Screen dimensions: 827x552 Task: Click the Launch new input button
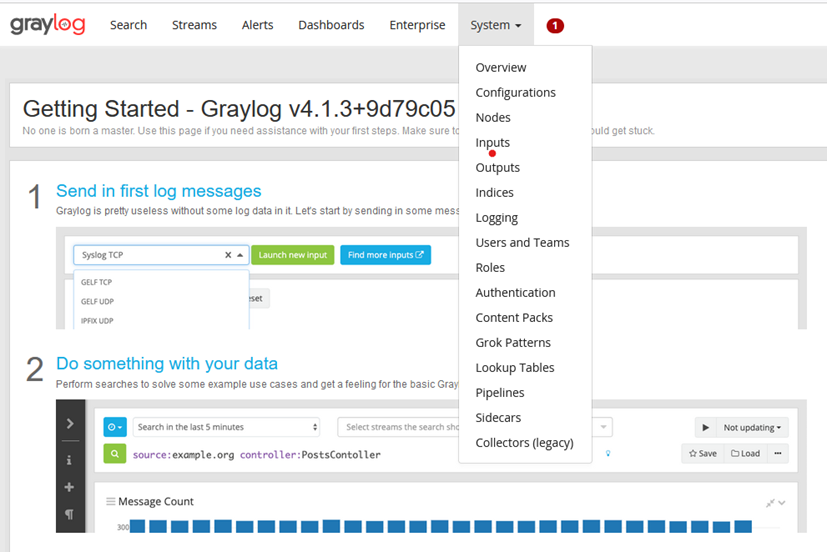pos(292,255)
